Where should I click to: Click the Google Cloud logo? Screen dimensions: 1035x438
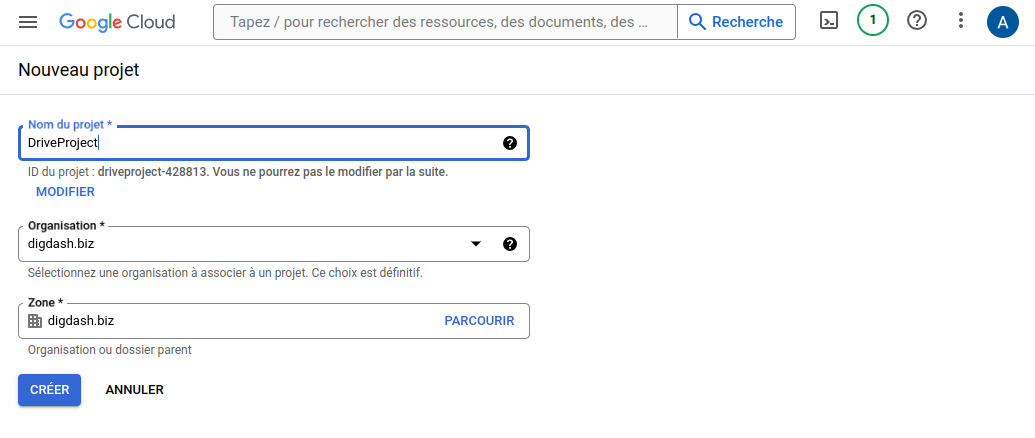click(x=117, y=21)
